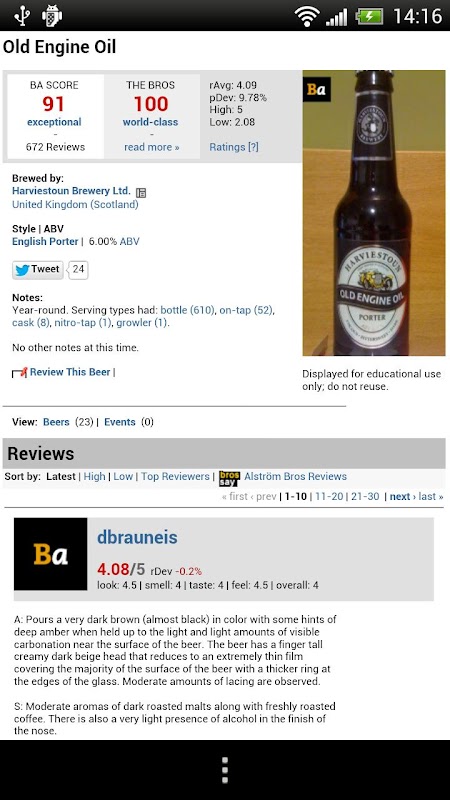
Task: Open the tweet count bubble 24
Action: coord(78,269)
